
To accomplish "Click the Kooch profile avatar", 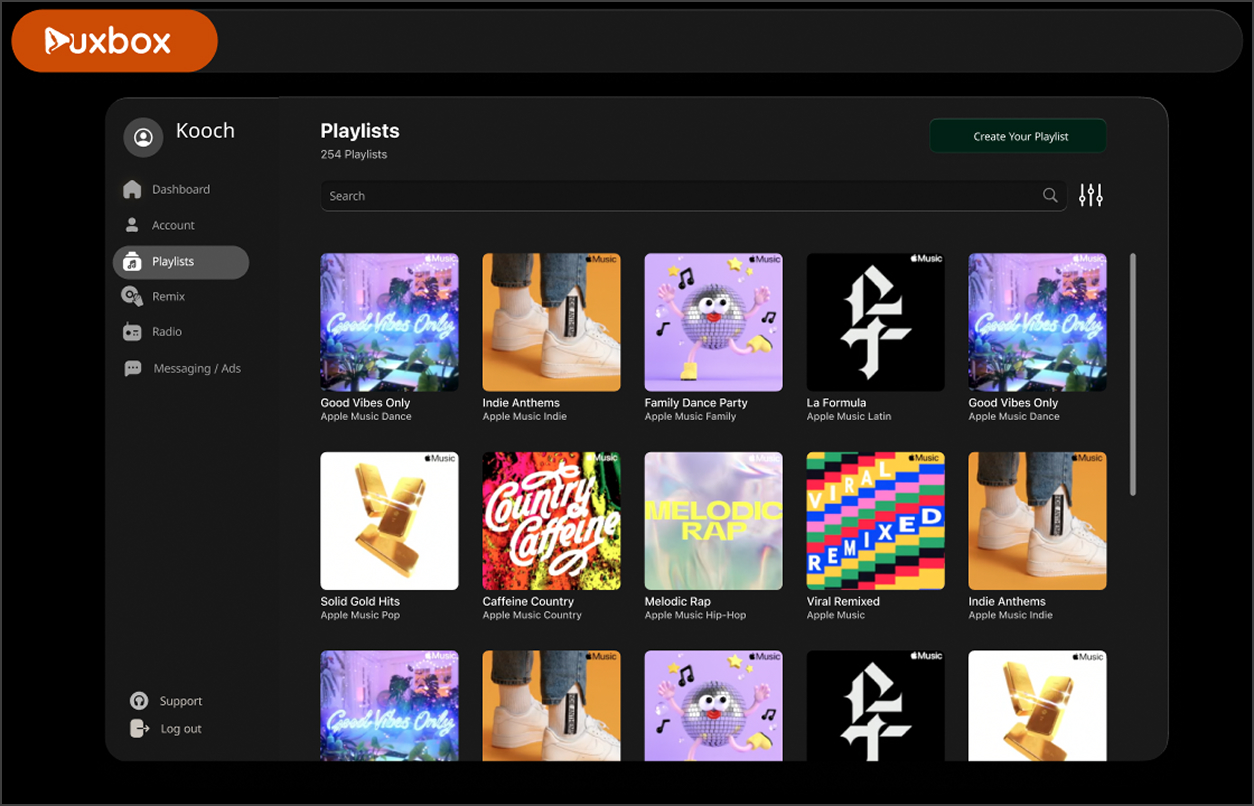I will [x=143, y=137].
